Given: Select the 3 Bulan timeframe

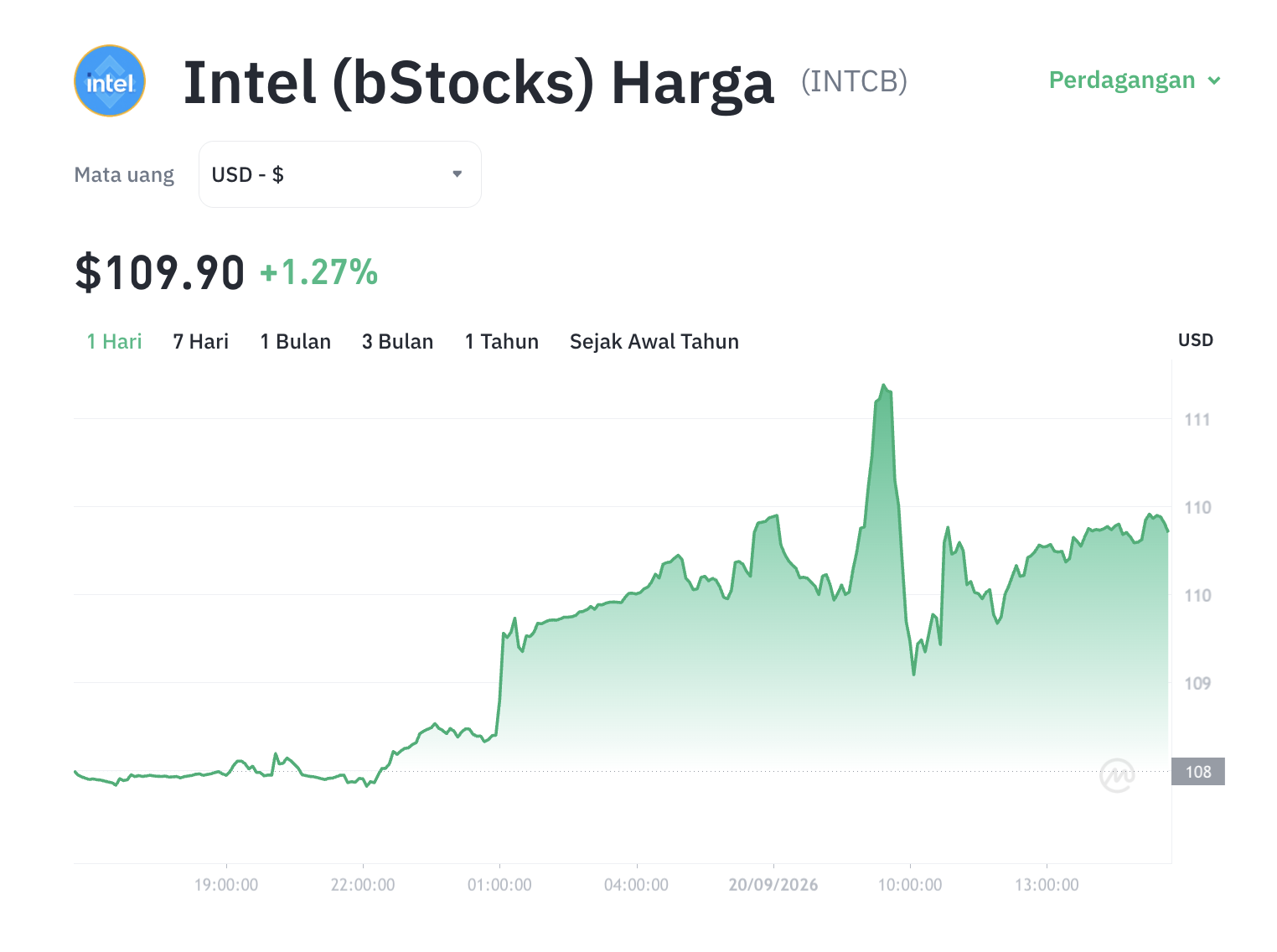Looking at the screenshot, I should [x=398, y=342].
